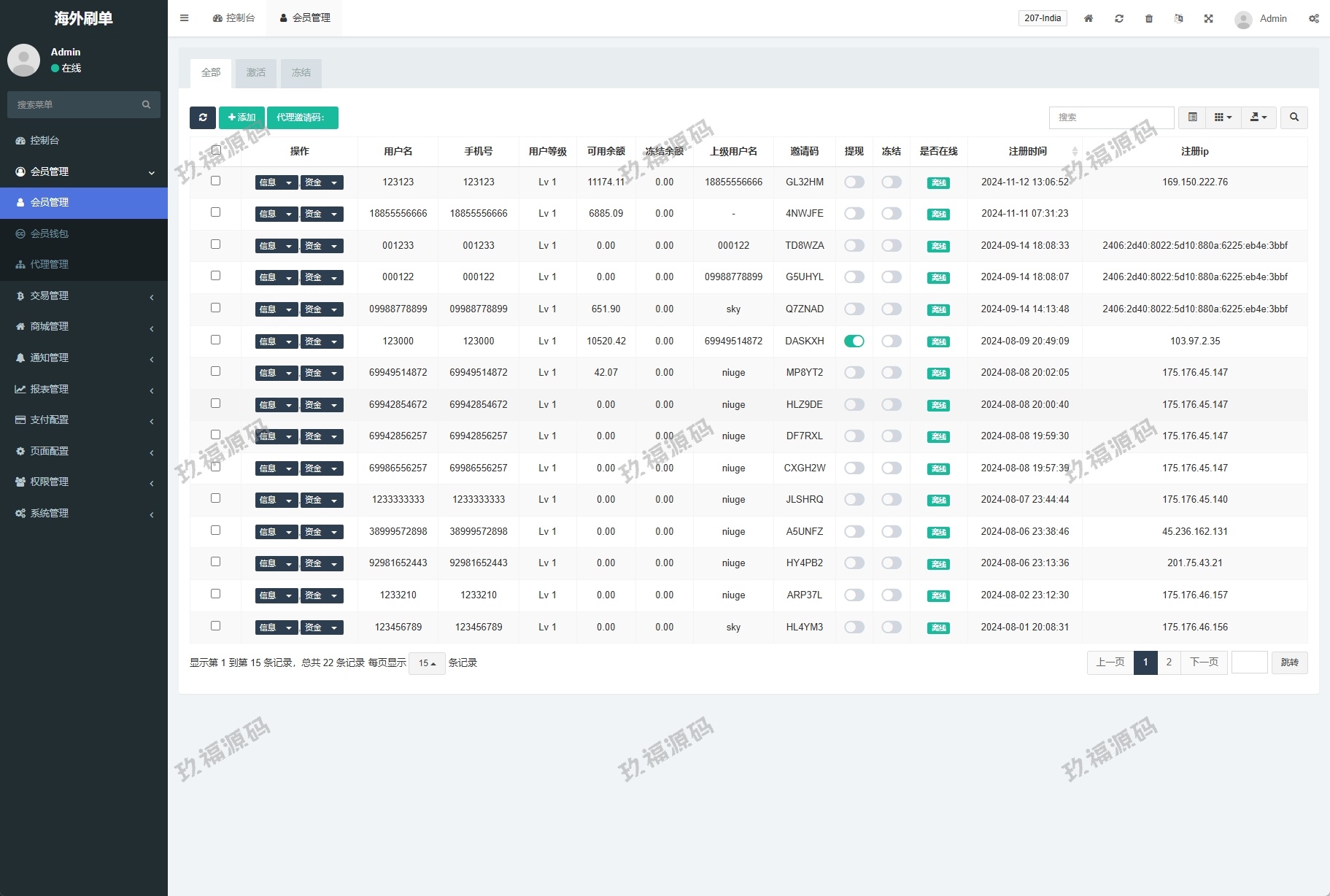Click the 添加 button

coord(241,117)
